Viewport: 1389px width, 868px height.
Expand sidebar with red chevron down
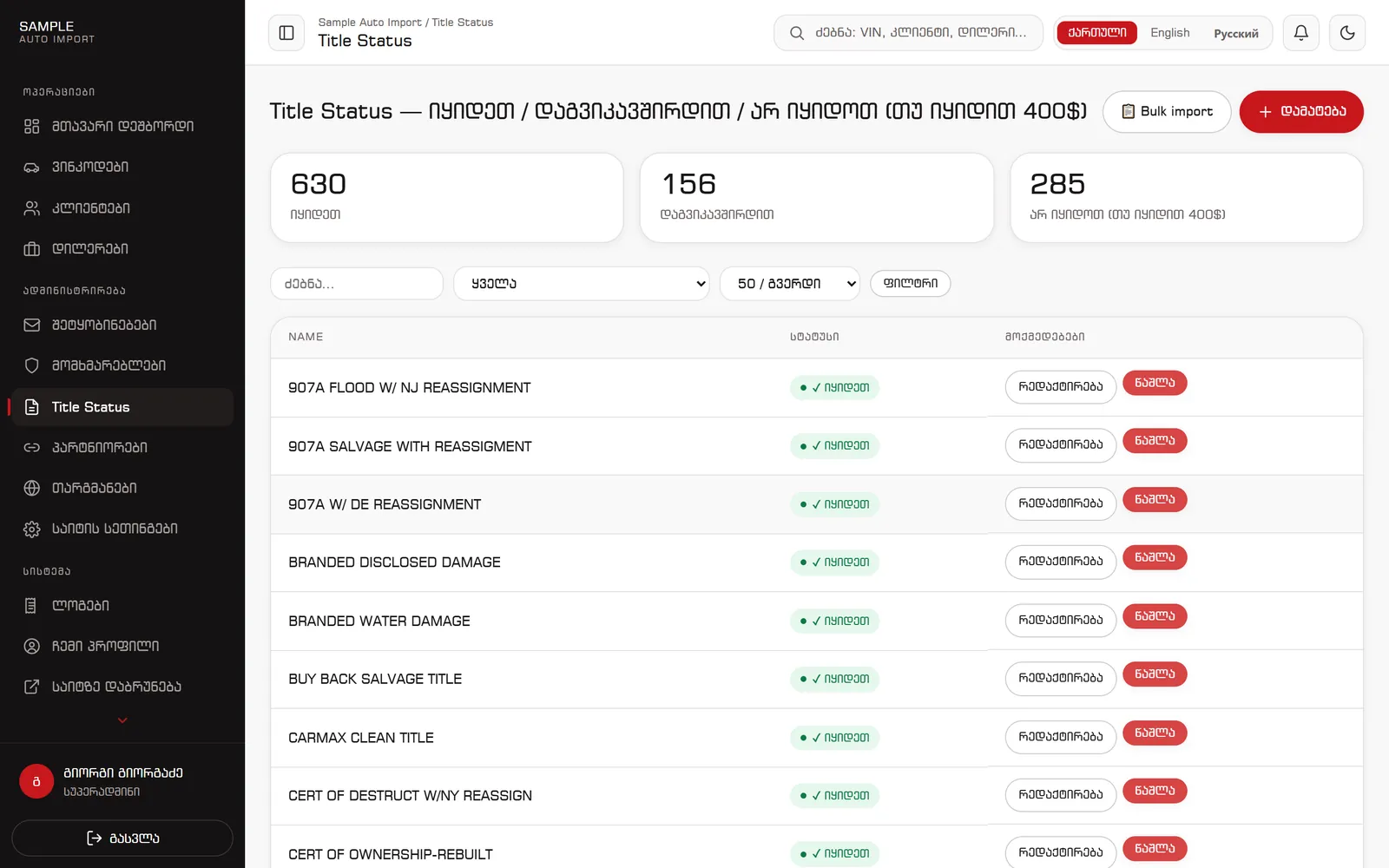pos(122,720)
